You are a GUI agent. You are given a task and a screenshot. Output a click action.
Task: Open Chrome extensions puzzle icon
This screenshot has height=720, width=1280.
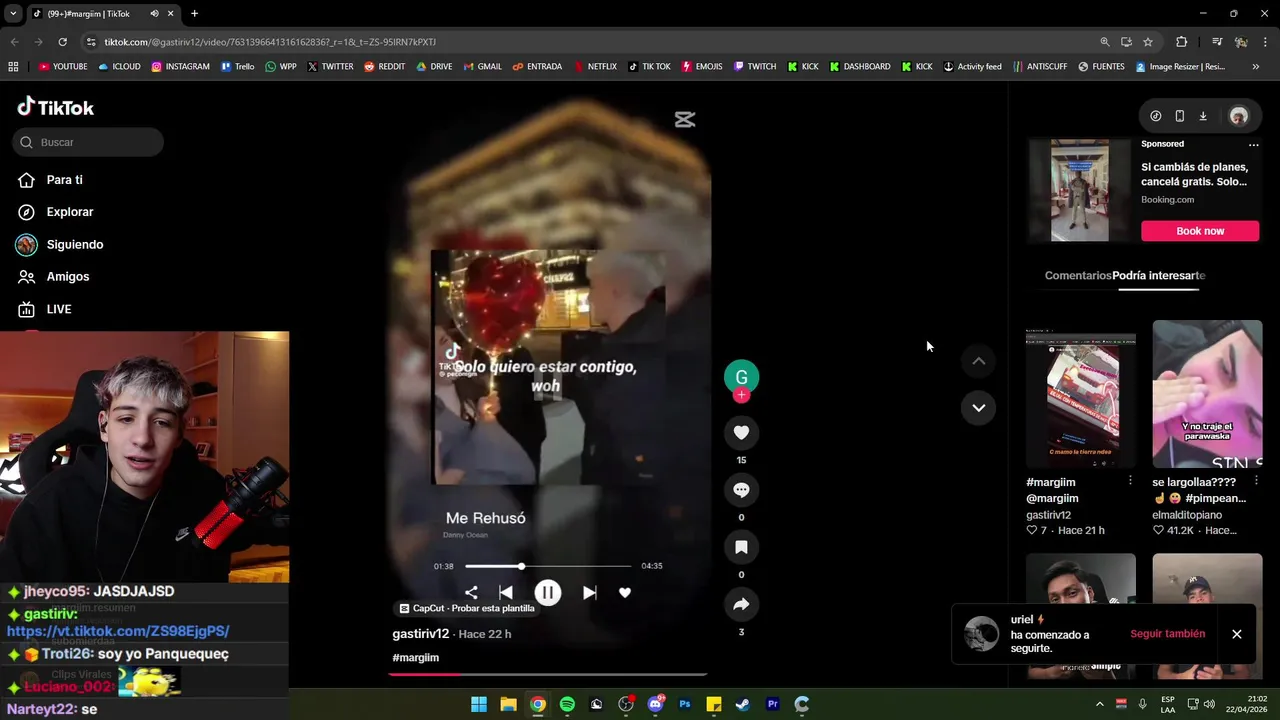point(1181,42)
